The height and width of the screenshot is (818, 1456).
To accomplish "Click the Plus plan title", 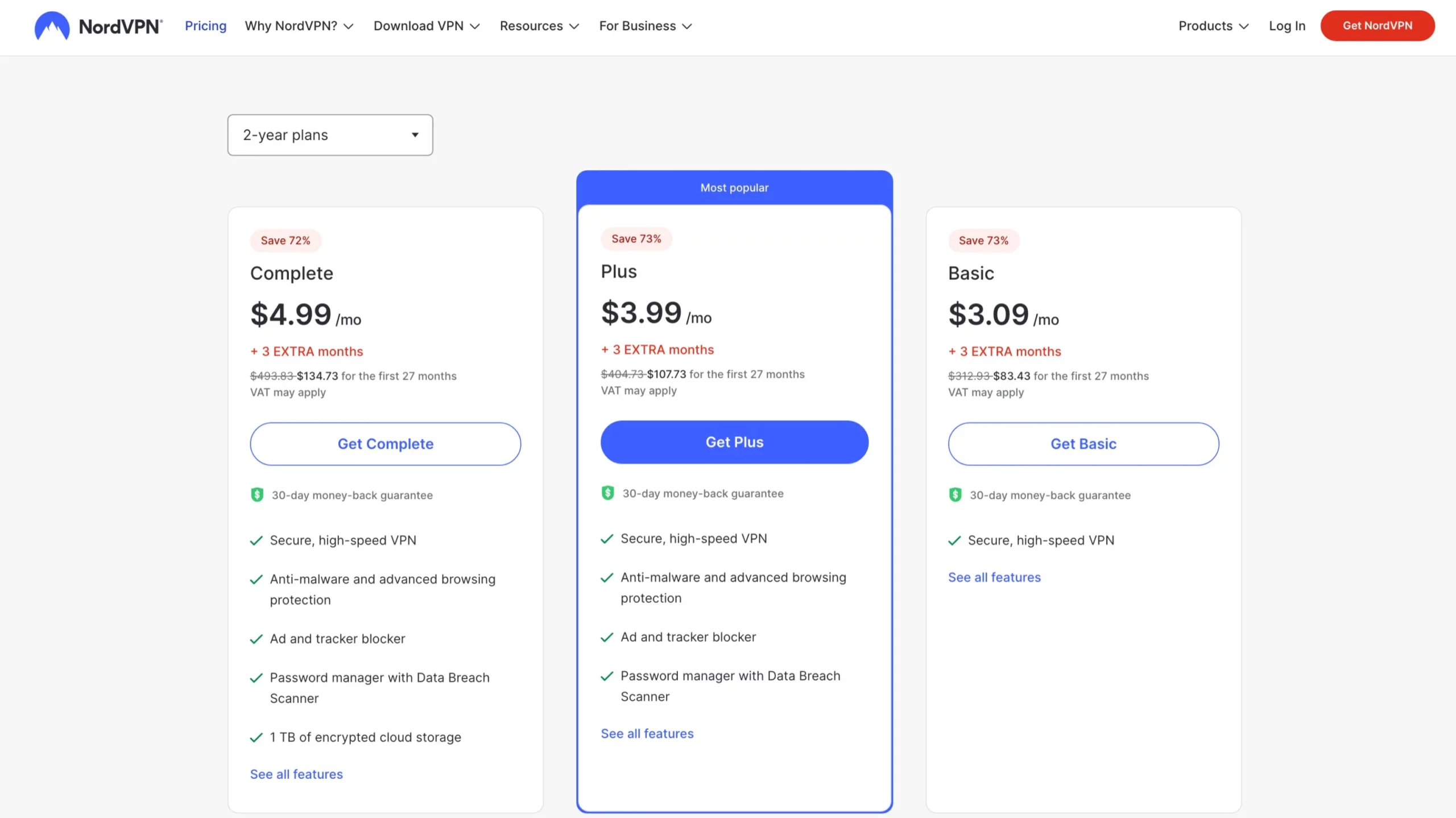I will [619, 271].
